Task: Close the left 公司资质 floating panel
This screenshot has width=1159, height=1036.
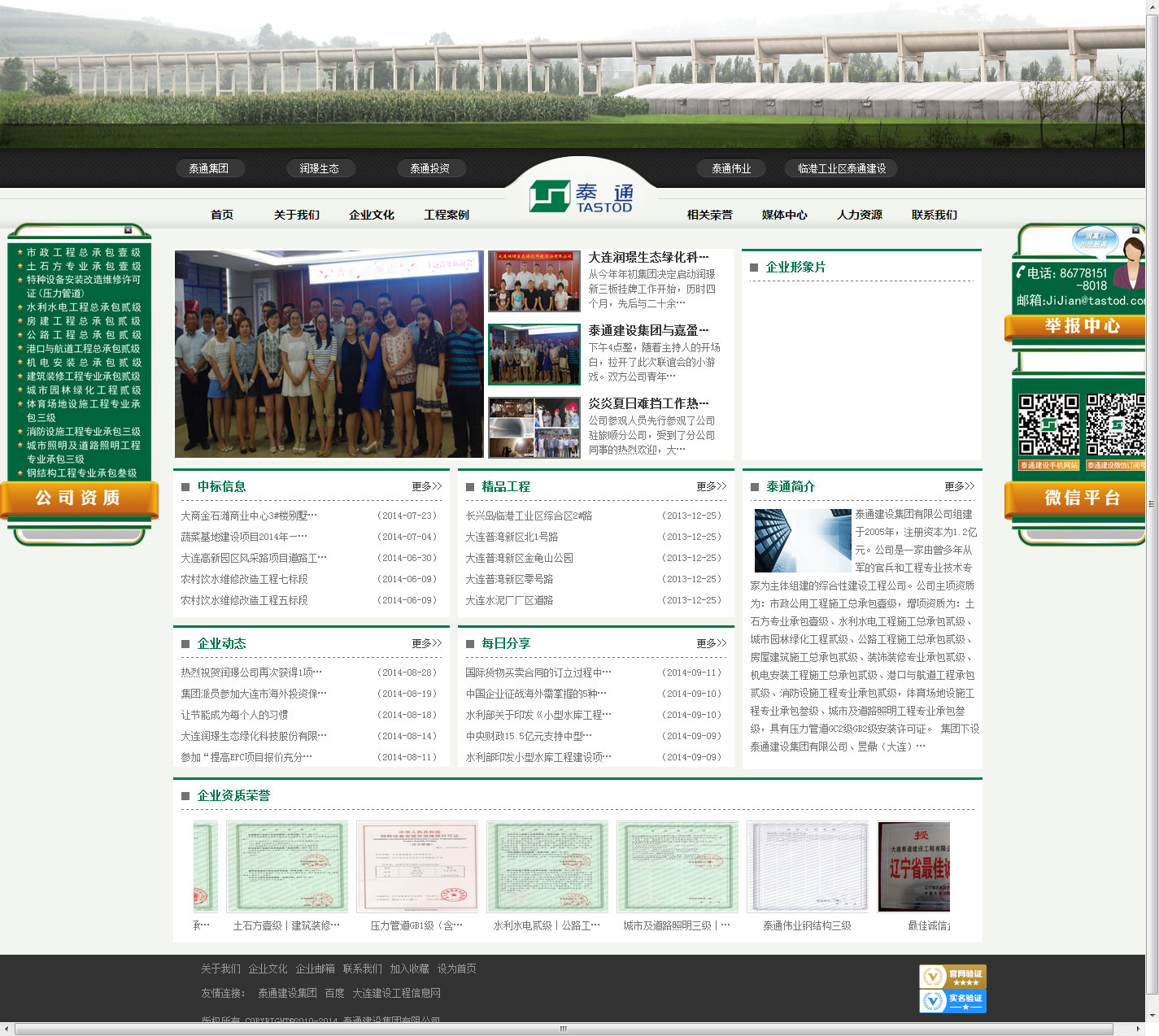Action: (128, 230)
